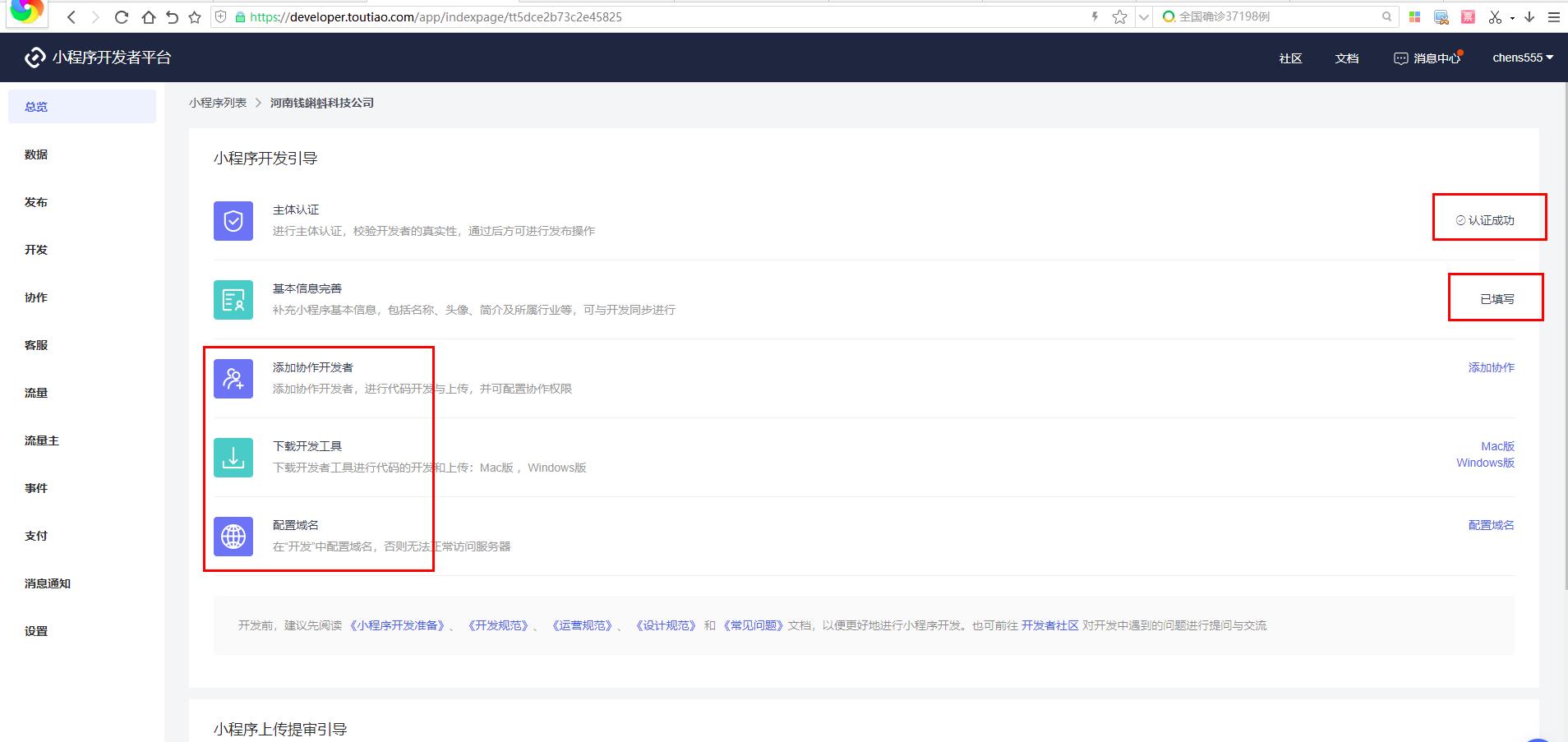Open 社区 in the top navigation
The image size is (1568, 742).
(1290, 58)
